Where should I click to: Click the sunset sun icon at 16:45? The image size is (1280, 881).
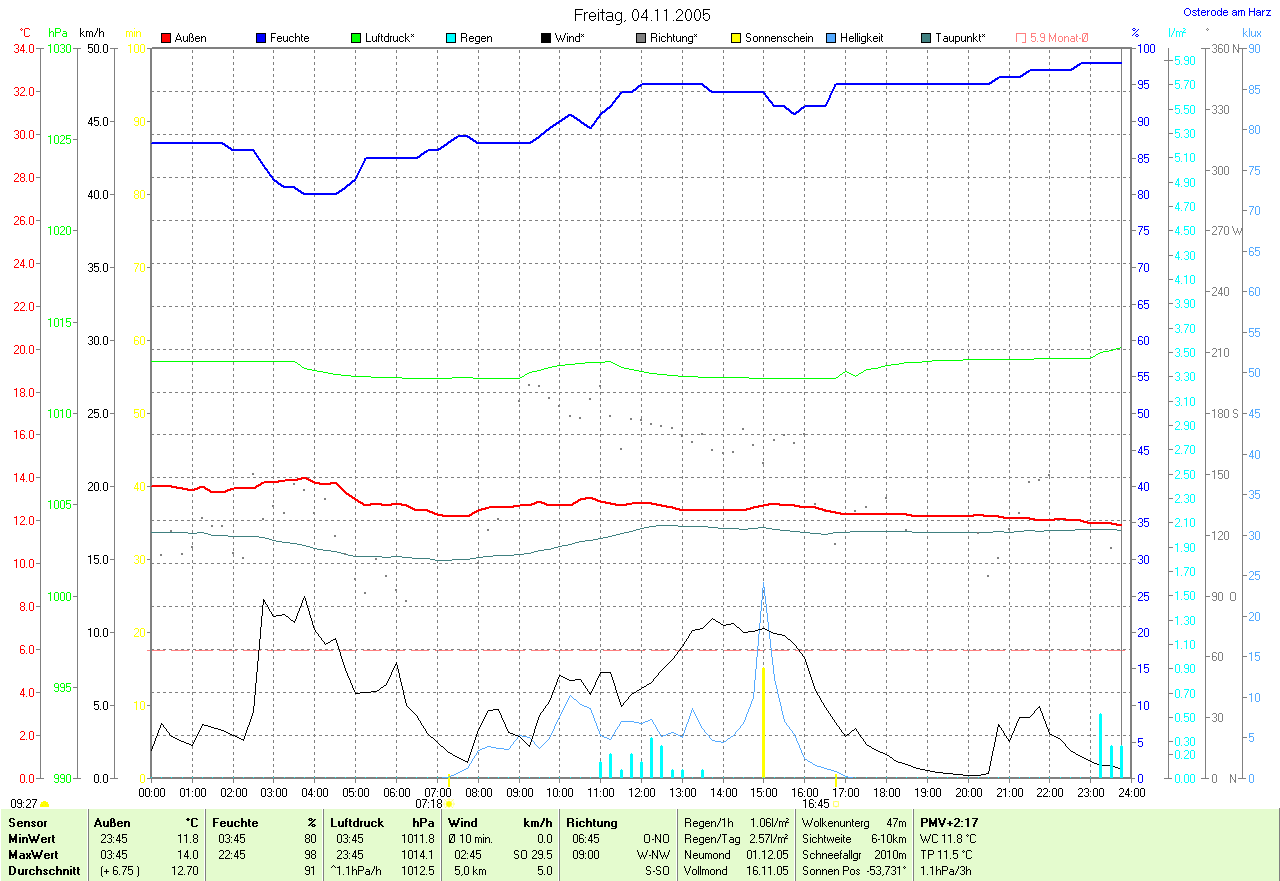click(836, 803)
